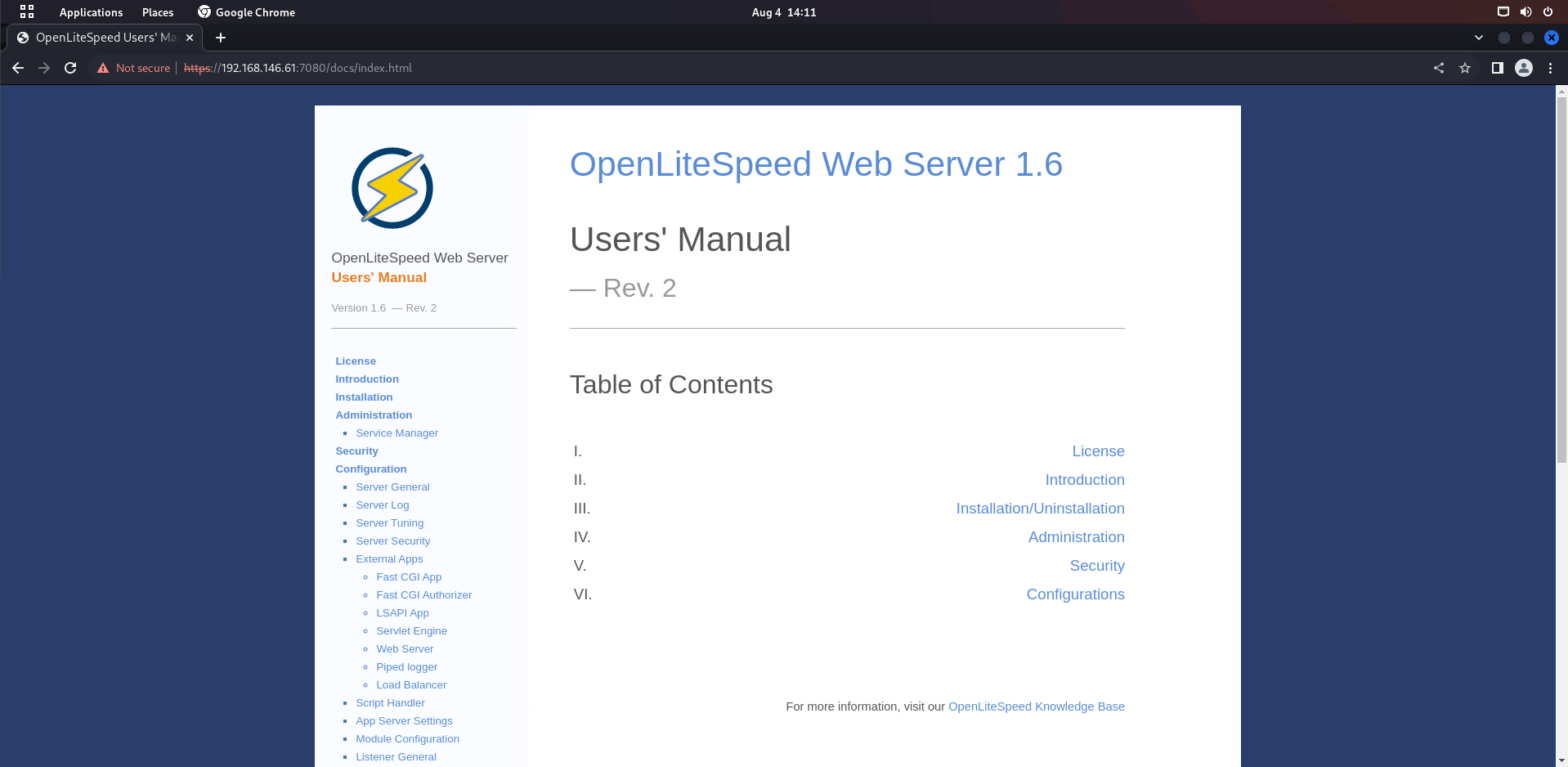Open Module Configuration sidebar link

[407, 738]
